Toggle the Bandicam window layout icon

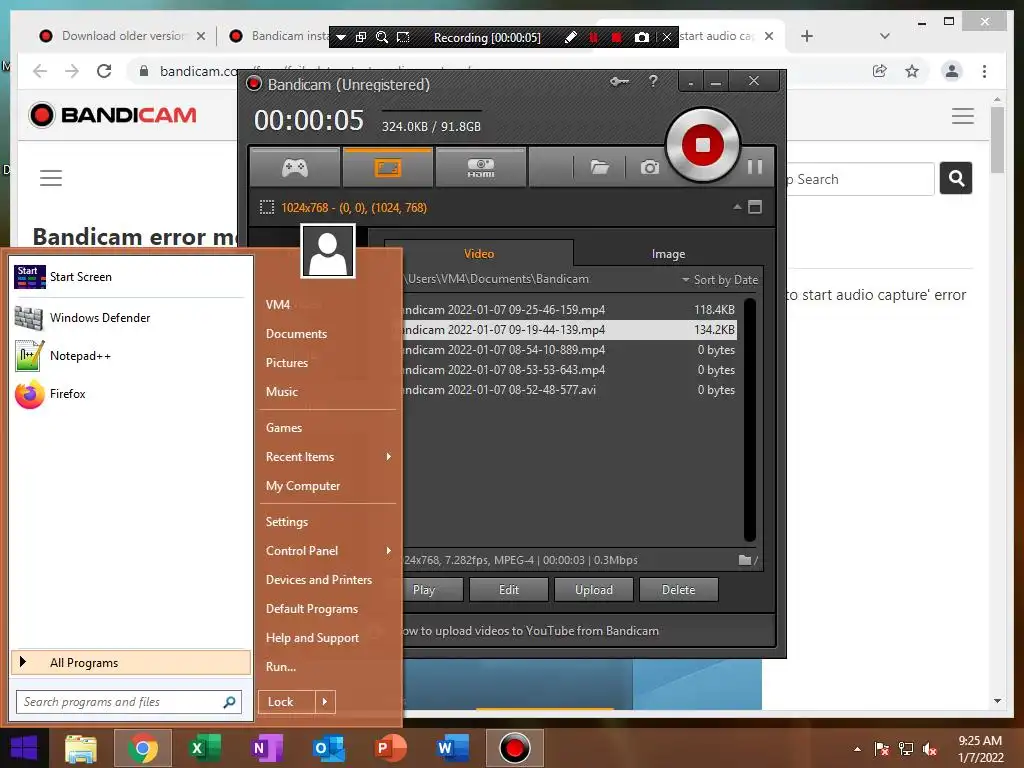pyautogui.click(x=755, y=207)
